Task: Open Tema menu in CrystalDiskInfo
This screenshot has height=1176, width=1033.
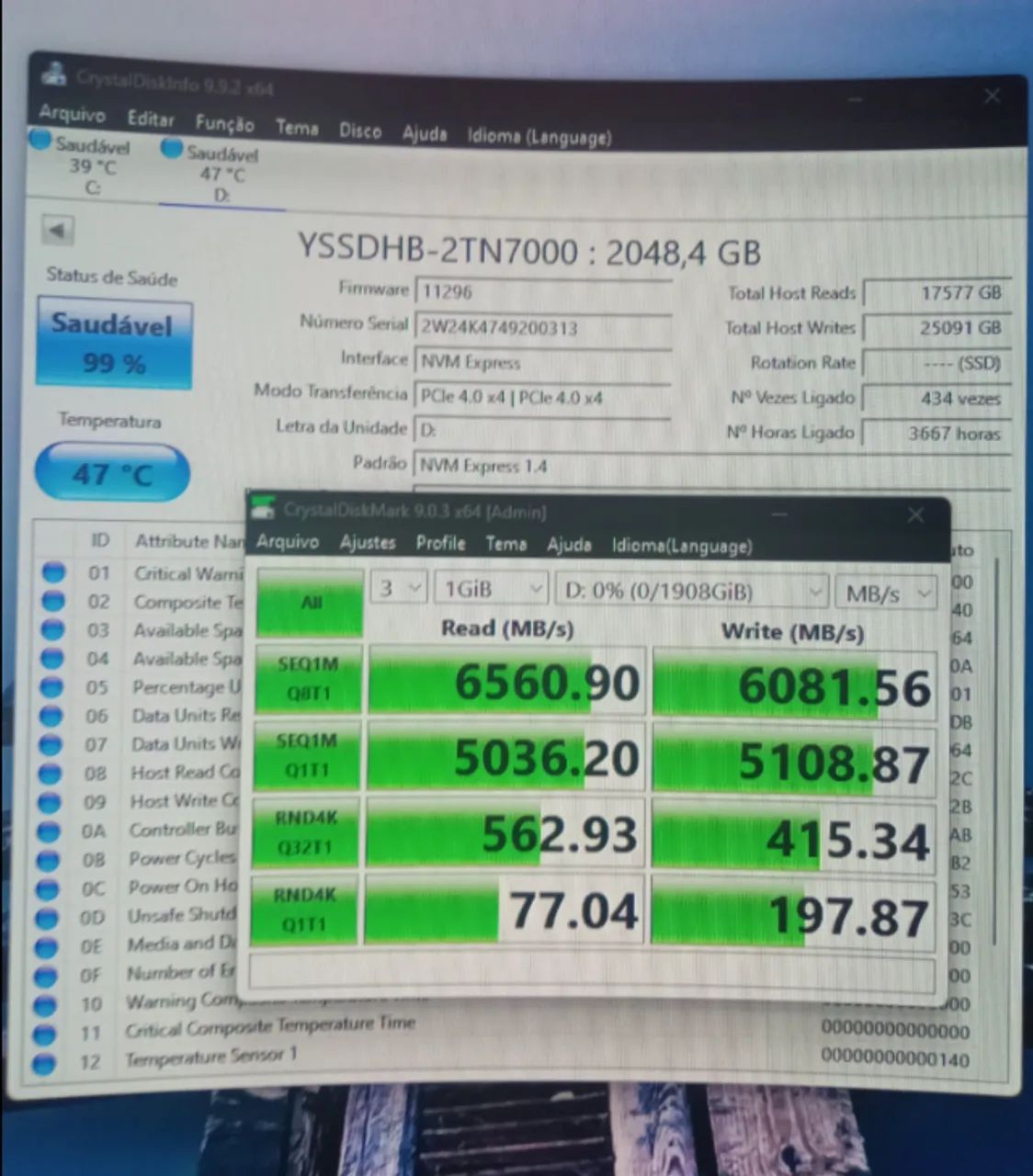Action: (297, 128)
